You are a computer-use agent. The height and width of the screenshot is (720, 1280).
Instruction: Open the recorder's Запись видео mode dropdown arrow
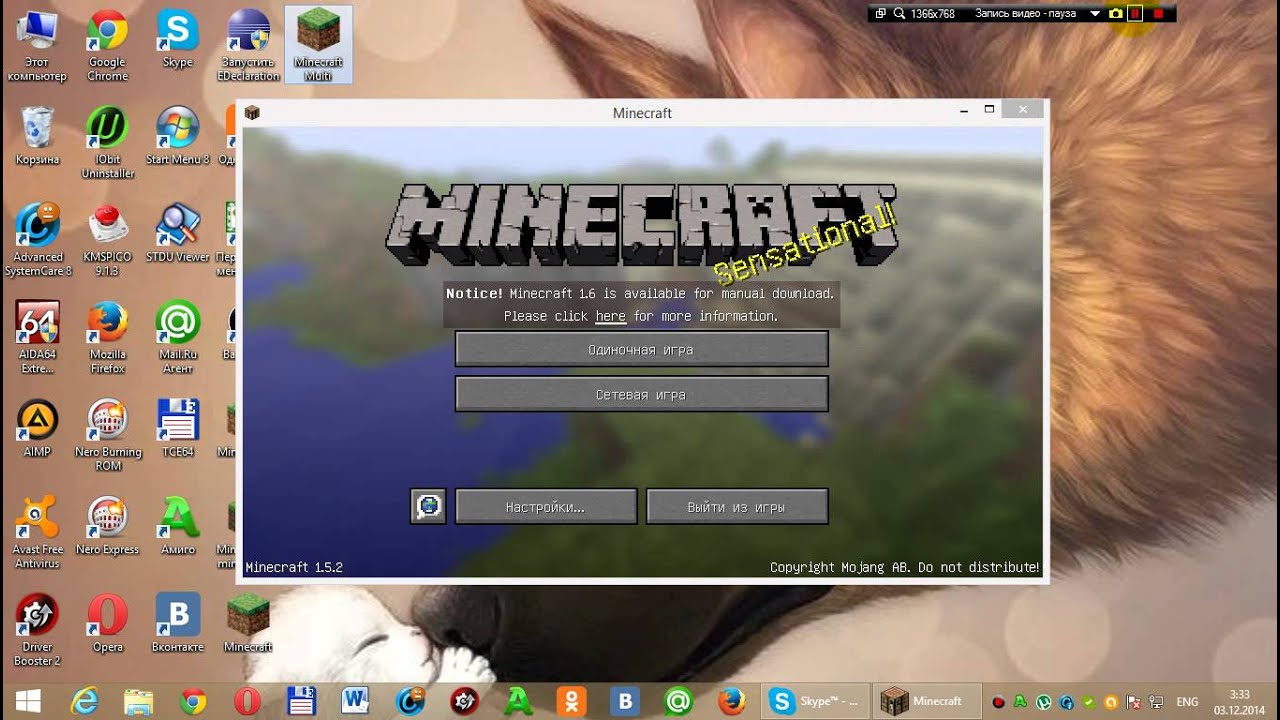[1095, 14]
